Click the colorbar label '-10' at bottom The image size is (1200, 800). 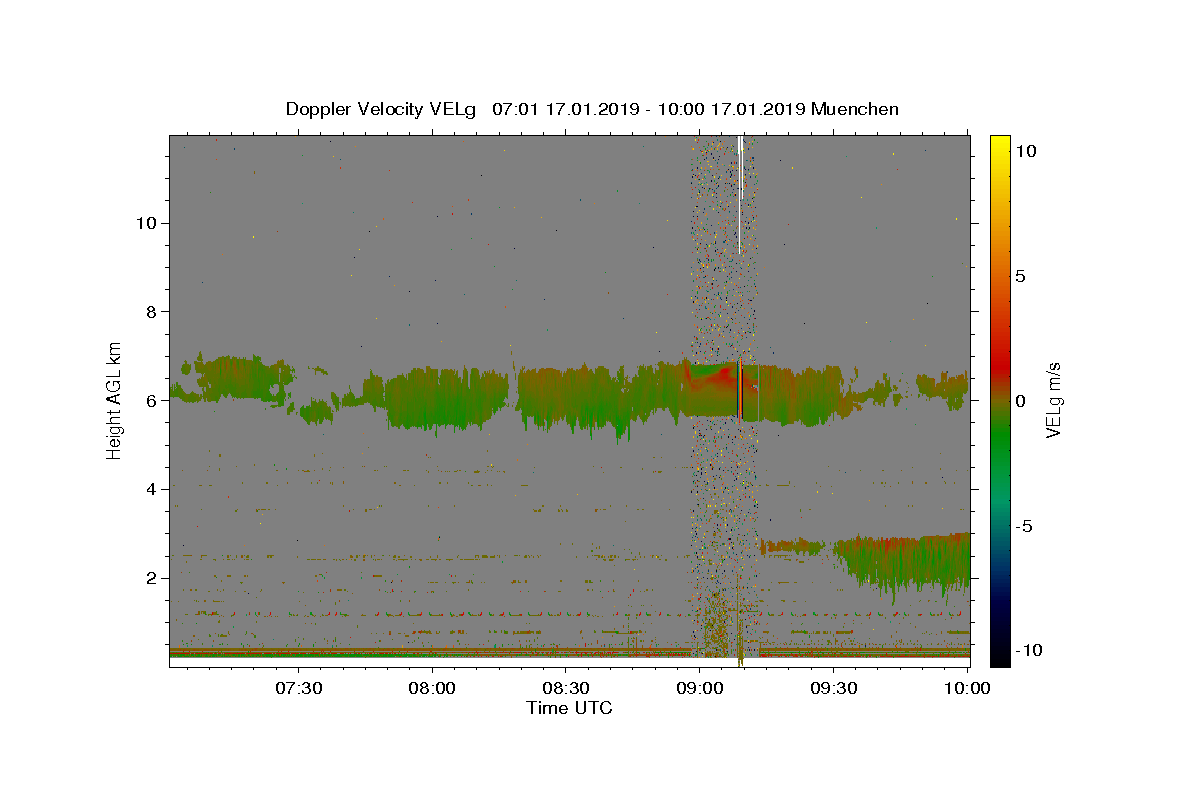[x=1030, y=650]
